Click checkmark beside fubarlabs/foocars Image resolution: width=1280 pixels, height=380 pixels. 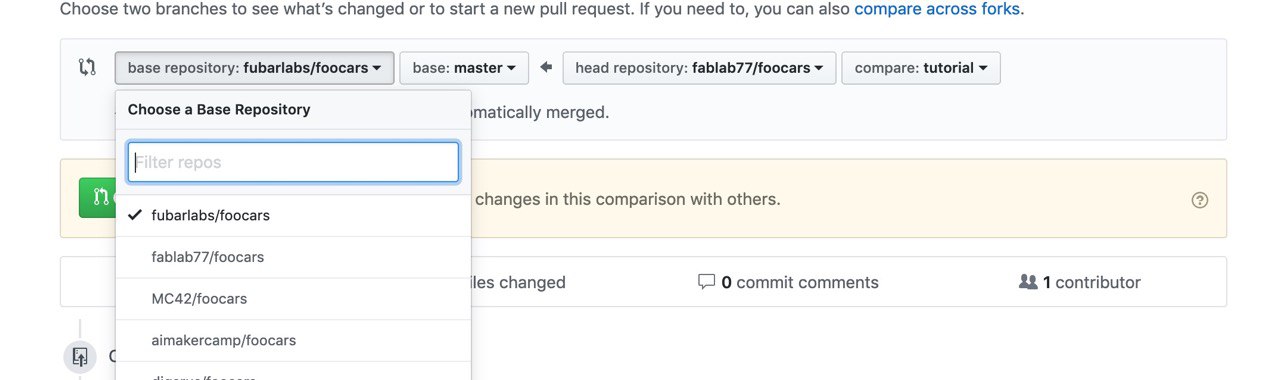[x=134, y=215]
